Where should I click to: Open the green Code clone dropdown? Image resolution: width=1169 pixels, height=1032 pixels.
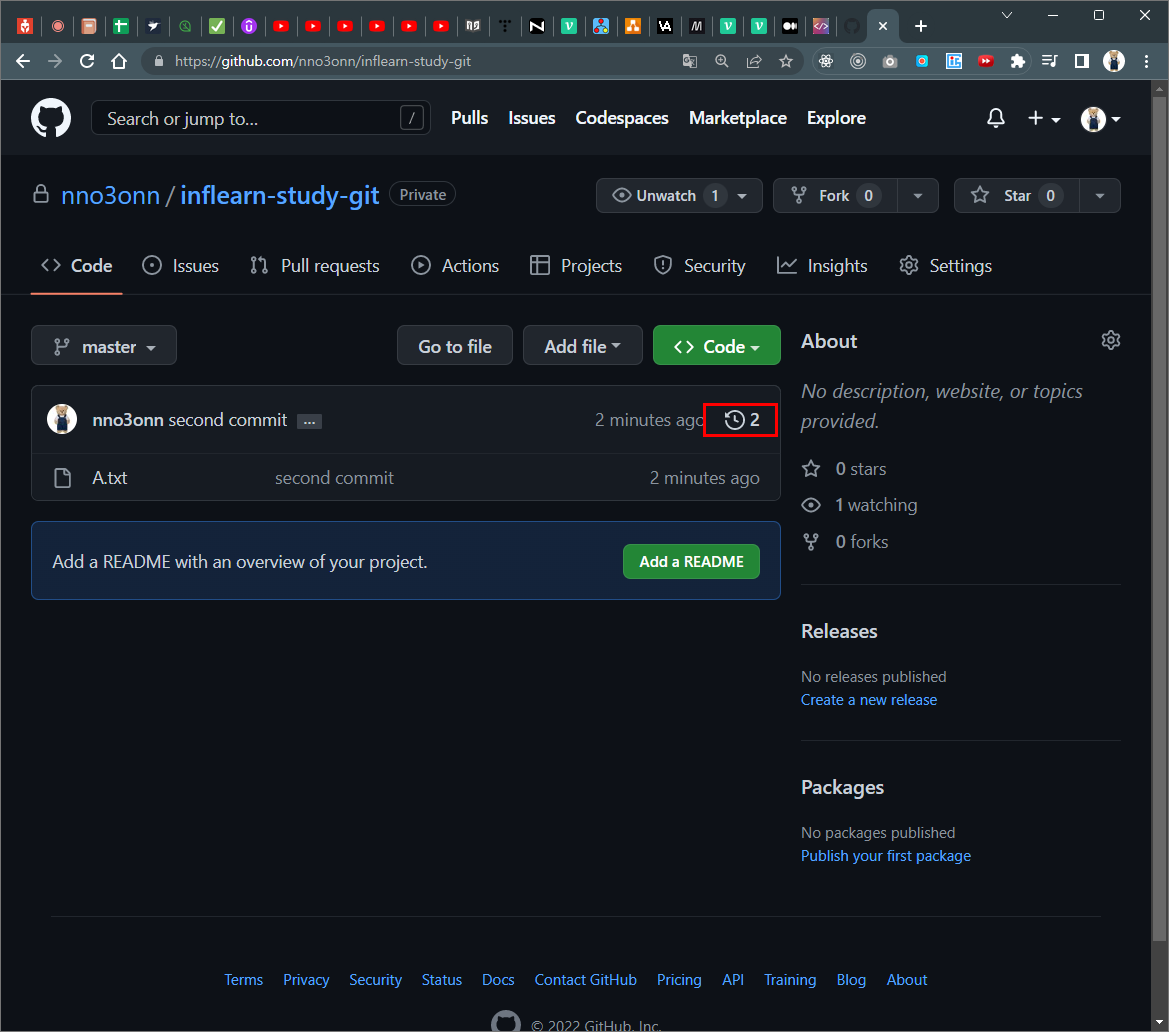[x=716, y=346]
